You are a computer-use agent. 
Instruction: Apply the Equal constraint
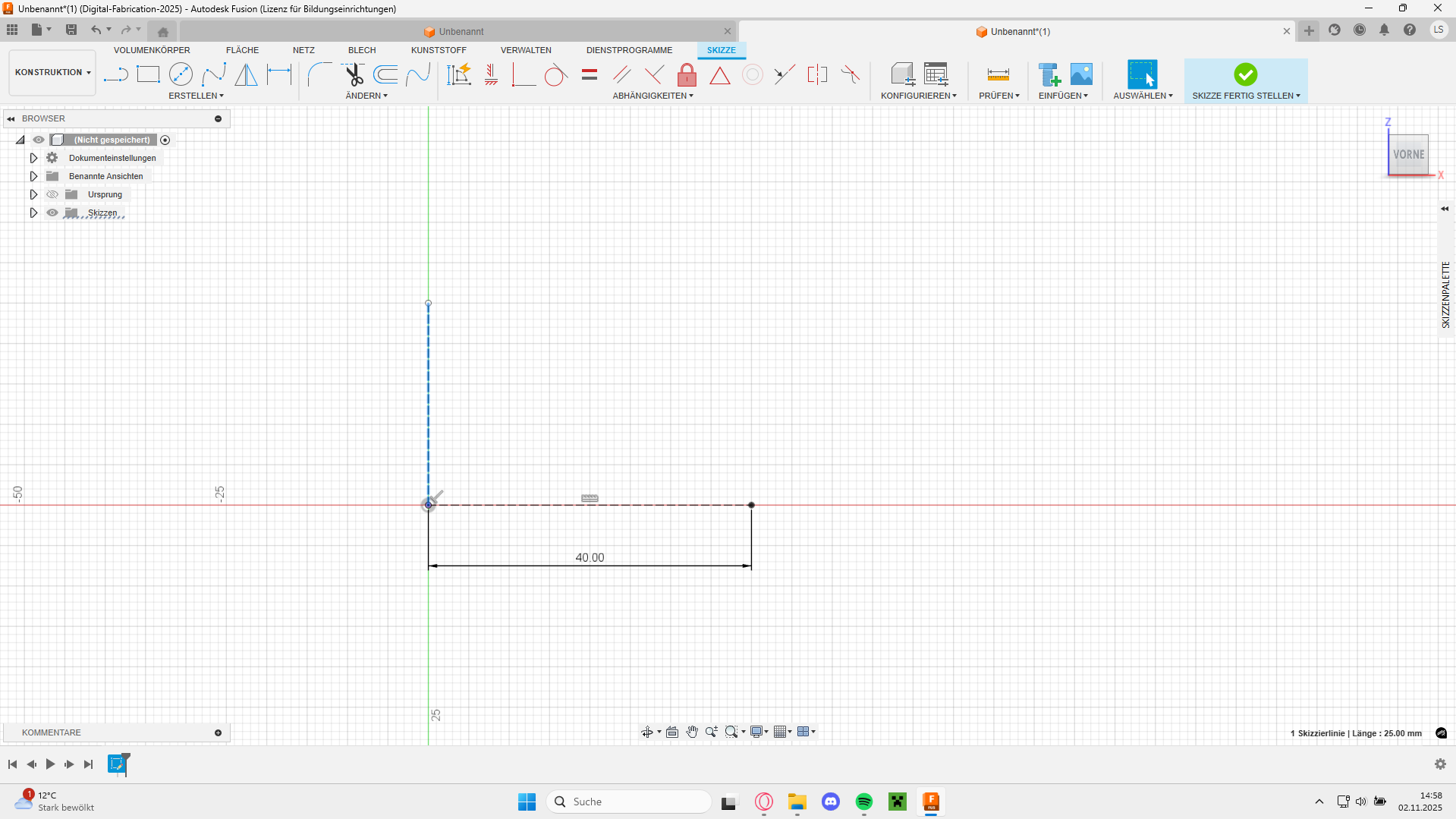(x=590, y=74)
